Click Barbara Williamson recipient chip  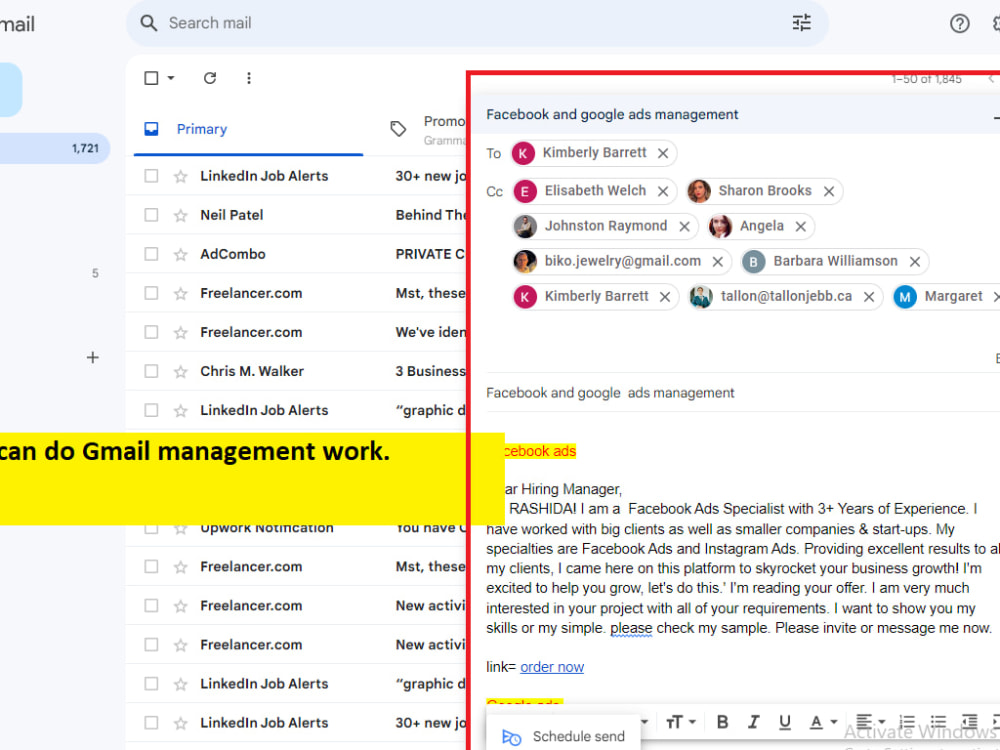tap(835, 261)
